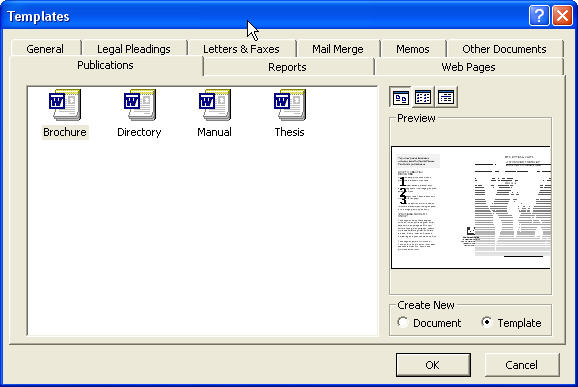Click the Thesis label text
This screenshot has height=387, width=578.
pos(290,132)
